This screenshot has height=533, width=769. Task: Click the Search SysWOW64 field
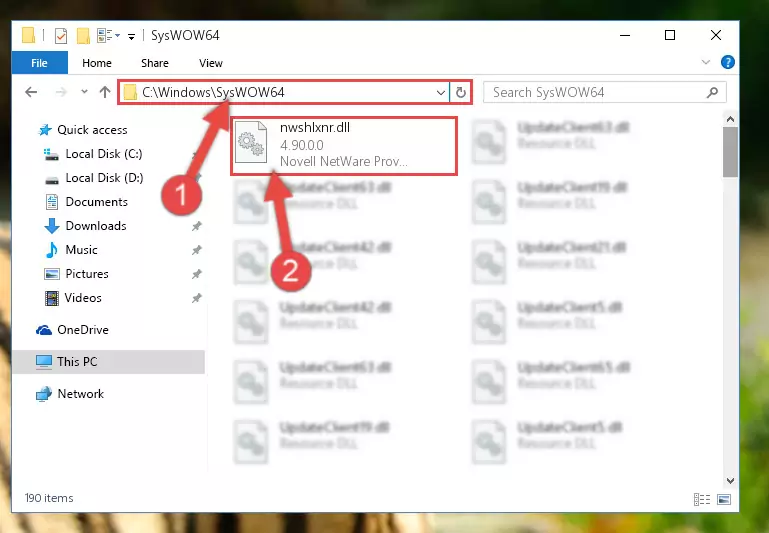point(604,92)
